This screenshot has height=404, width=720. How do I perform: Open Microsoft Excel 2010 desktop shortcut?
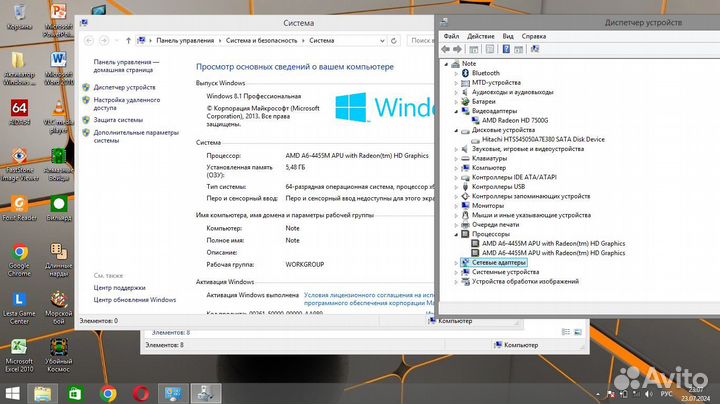coord(19,350)
